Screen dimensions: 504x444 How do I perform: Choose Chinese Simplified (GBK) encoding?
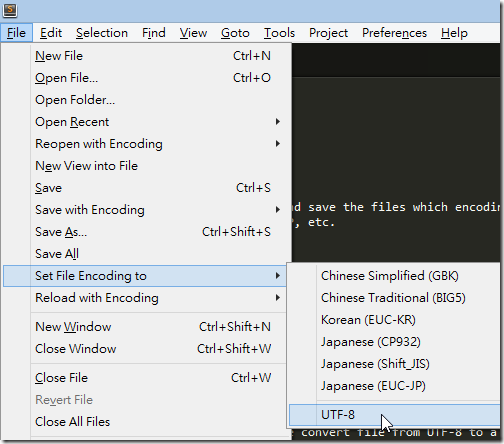(395, 276)
